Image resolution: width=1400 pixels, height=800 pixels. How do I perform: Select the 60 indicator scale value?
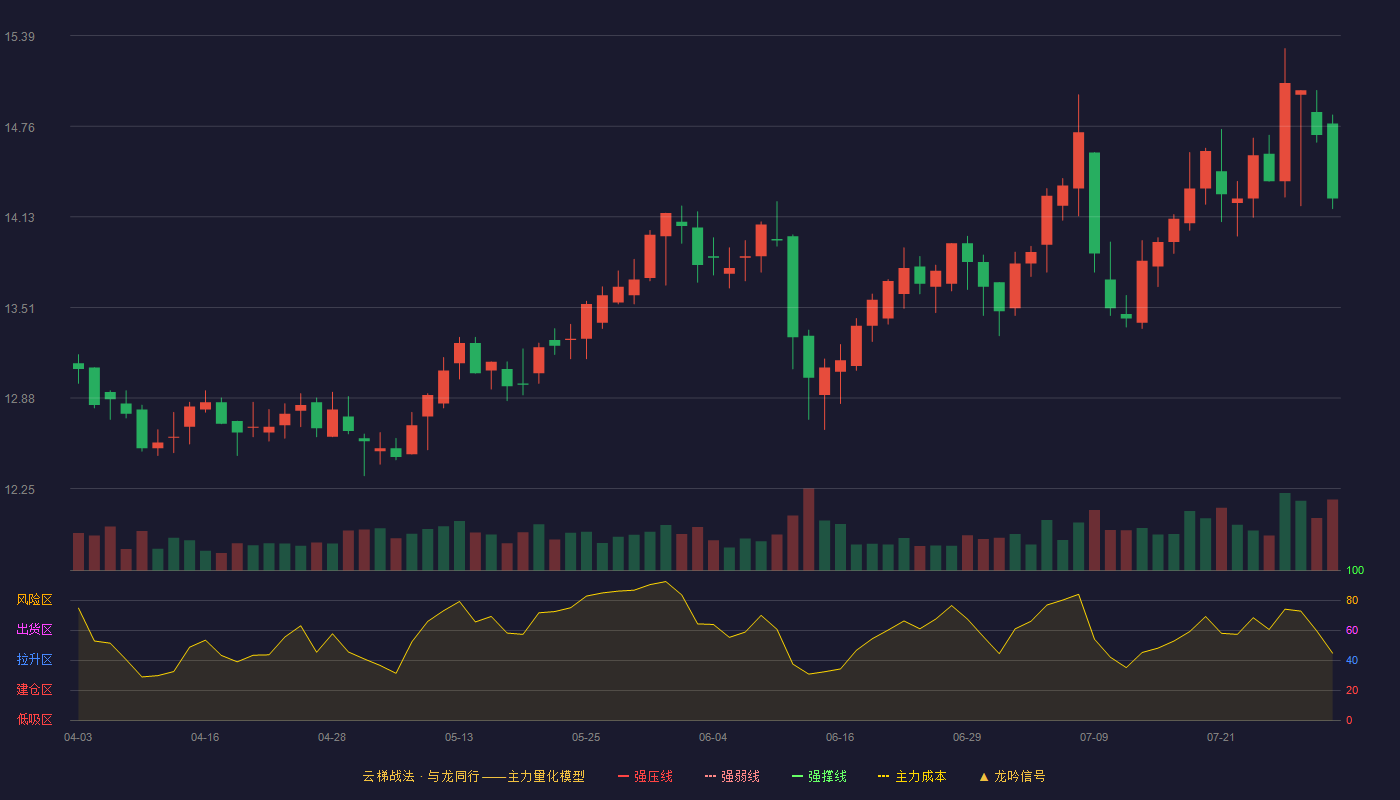pos(1352,631)
